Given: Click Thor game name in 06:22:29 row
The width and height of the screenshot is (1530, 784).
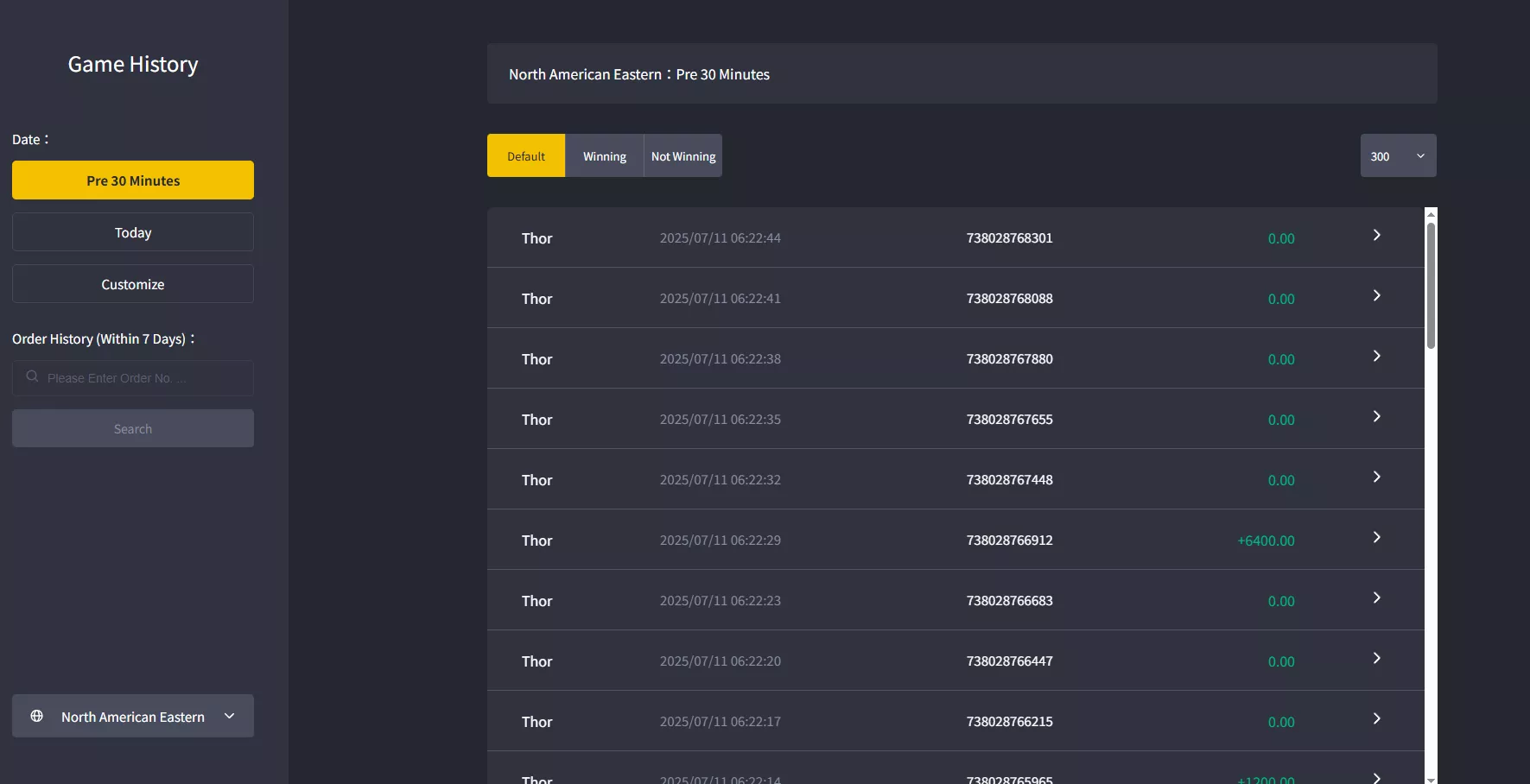Looking at the screenshot, I should point(536,541).
